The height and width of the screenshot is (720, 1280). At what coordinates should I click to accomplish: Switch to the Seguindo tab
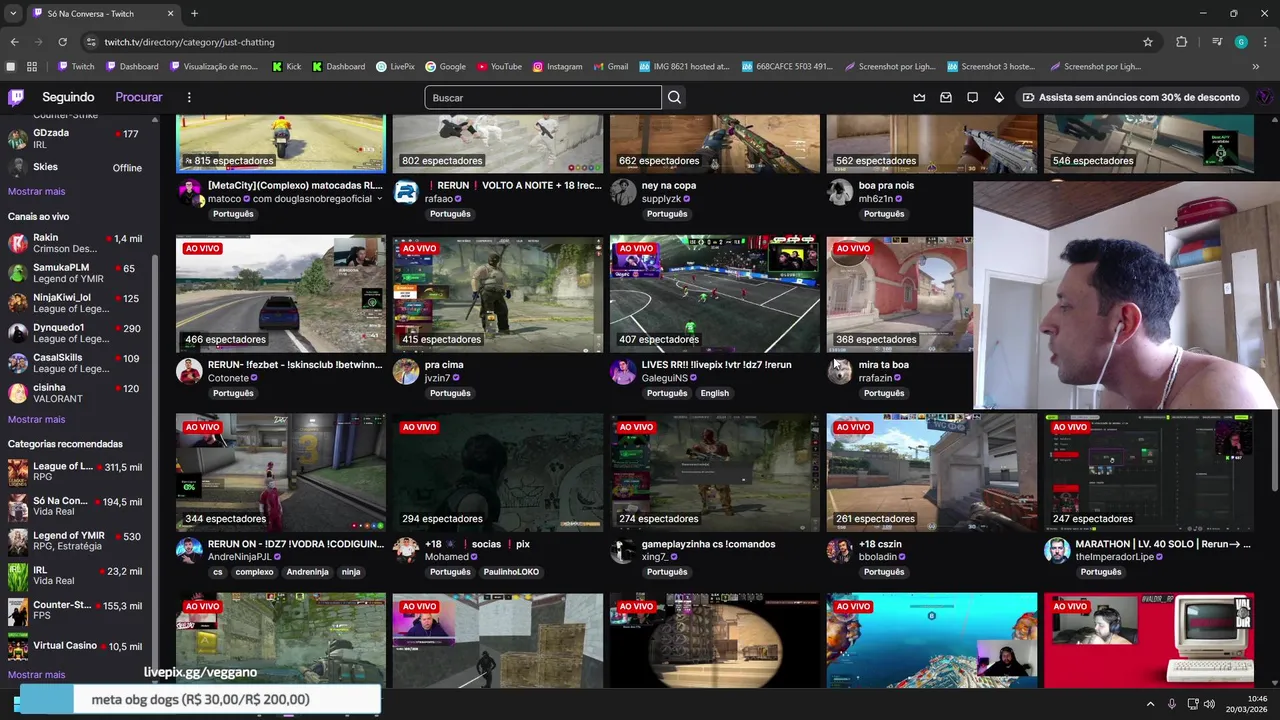pos(68,97)
